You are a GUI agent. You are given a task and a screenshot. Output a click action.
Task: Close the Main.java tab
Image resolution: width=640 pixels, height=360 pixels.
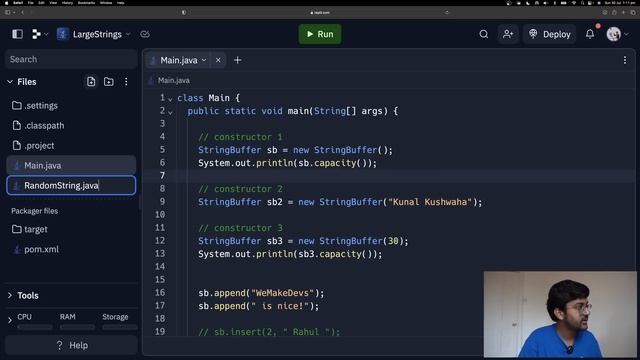point(218,60)
